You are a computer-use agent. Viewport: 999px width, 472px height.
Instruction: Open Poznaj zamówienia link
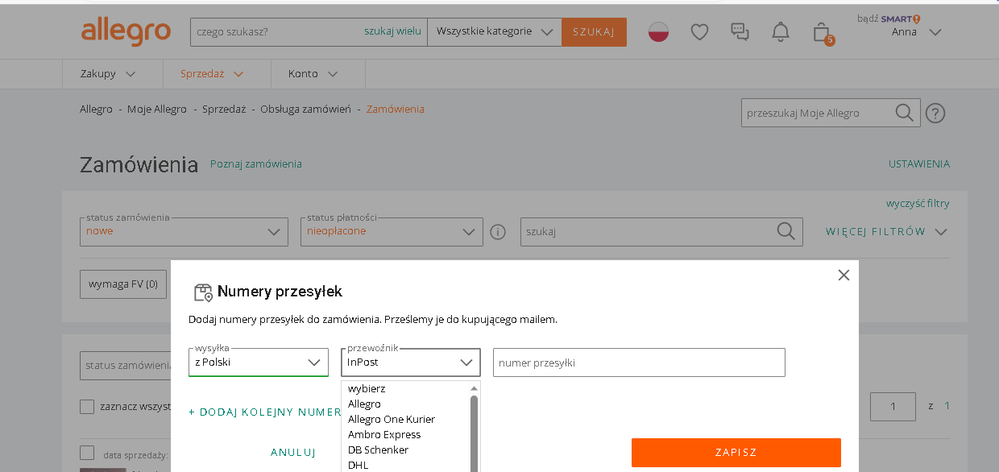256,164
